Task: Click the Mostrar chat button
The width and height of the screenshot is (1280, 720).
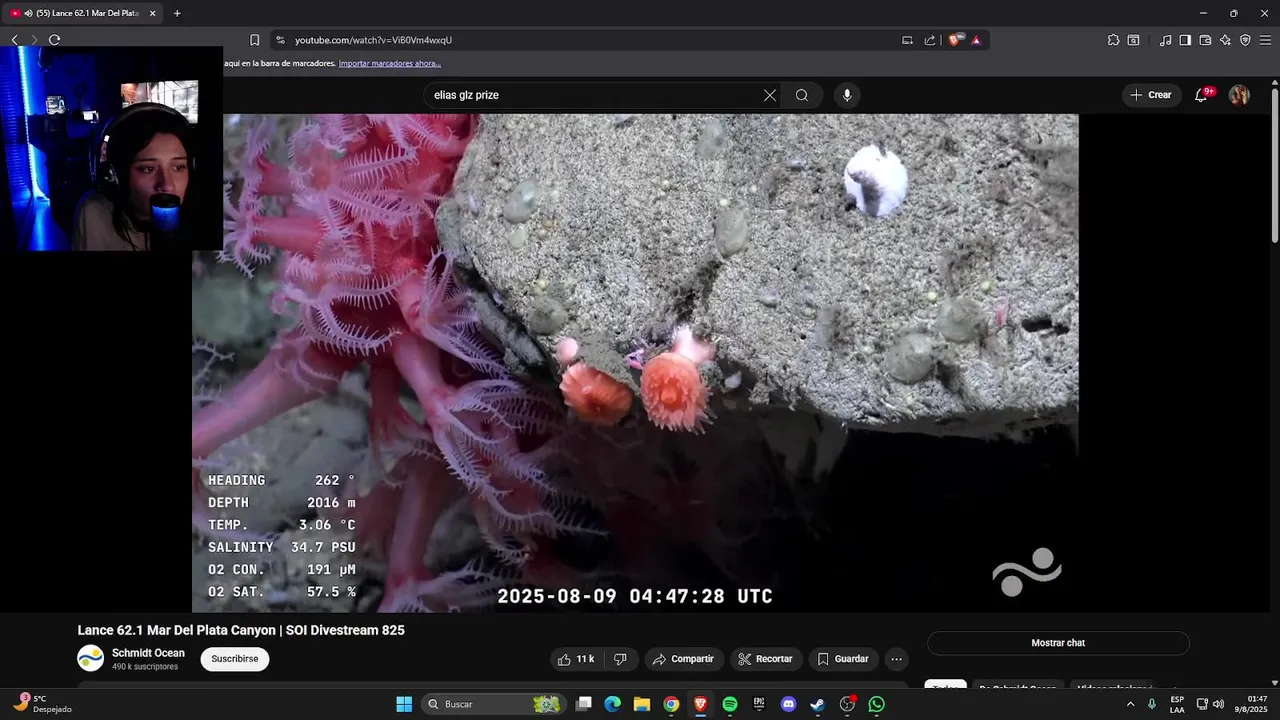Action: click(x=1058, y=643)
